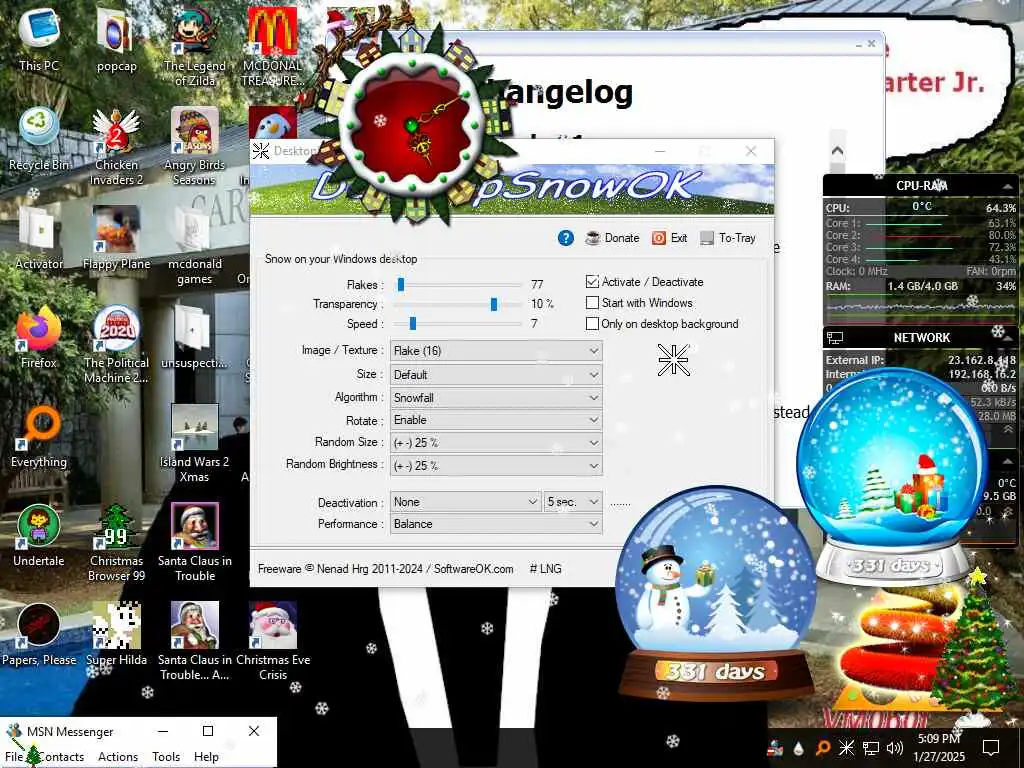
Task: Open the Everything search desktop shortcut
Action: click(x=39, y=436)
